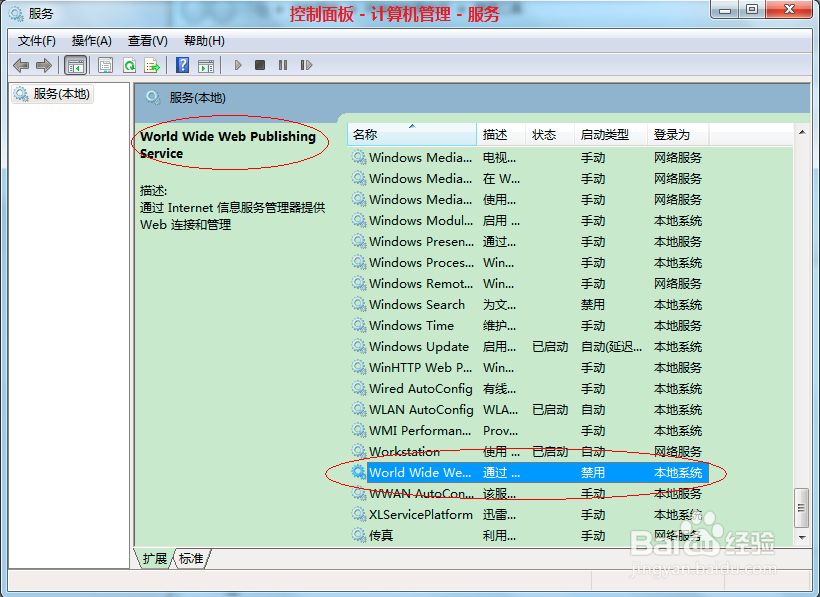Viewport: 820px width, 597px height.
Task: Click the Export List toolbar icon
Action: click(152, 65)
